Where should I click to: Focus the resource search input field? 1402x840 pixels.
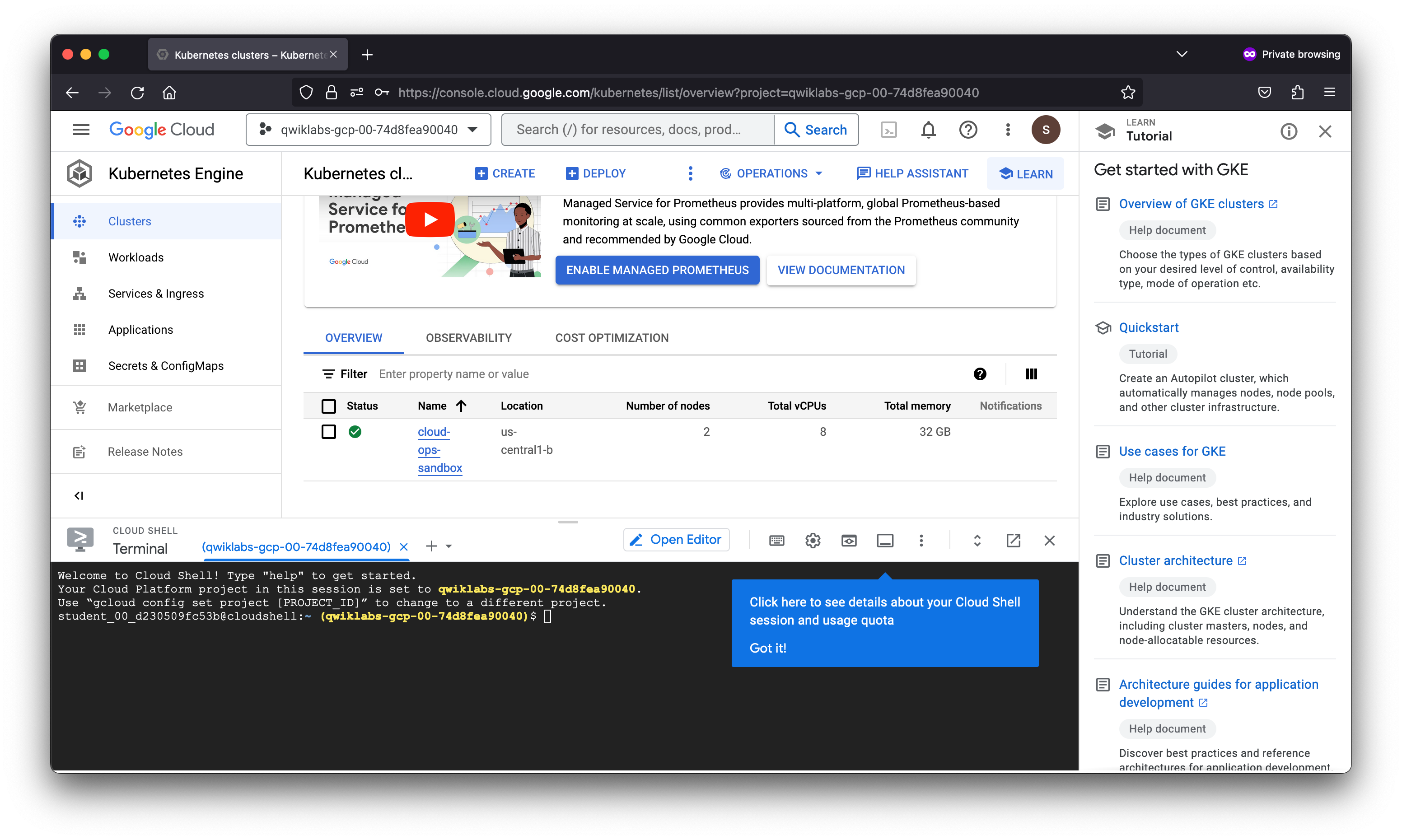[637, 130]
